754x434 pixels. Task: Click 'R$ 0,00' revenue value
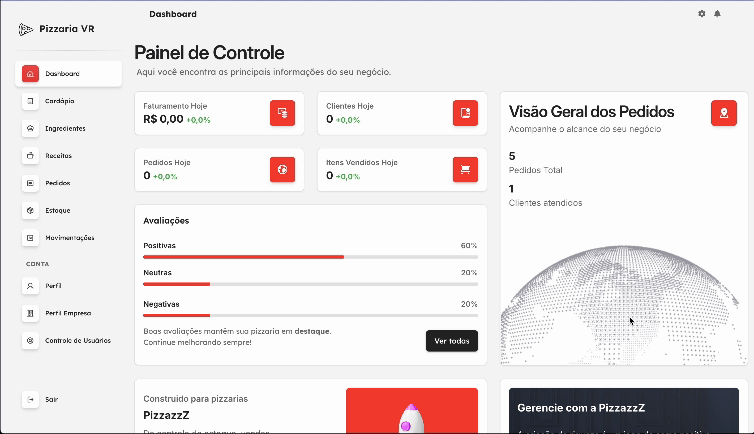(x=163, y=119)
